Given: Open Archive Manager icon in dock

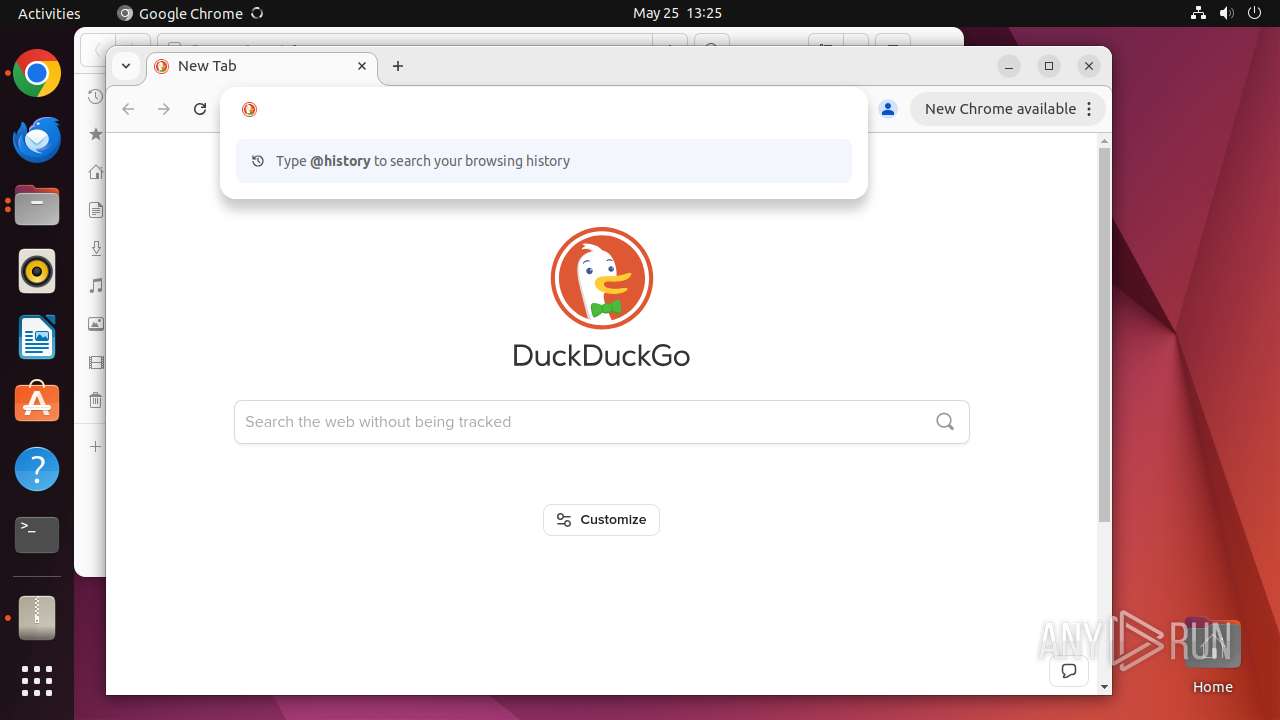Looking at the screenshot, I should [37, 618].
